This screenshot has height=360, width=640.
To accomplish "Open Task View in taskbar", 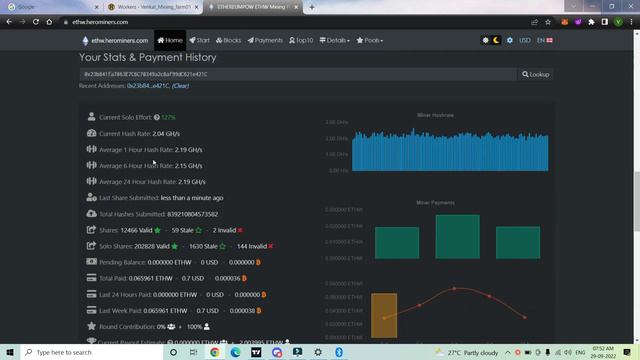I will tap(193, 352).
